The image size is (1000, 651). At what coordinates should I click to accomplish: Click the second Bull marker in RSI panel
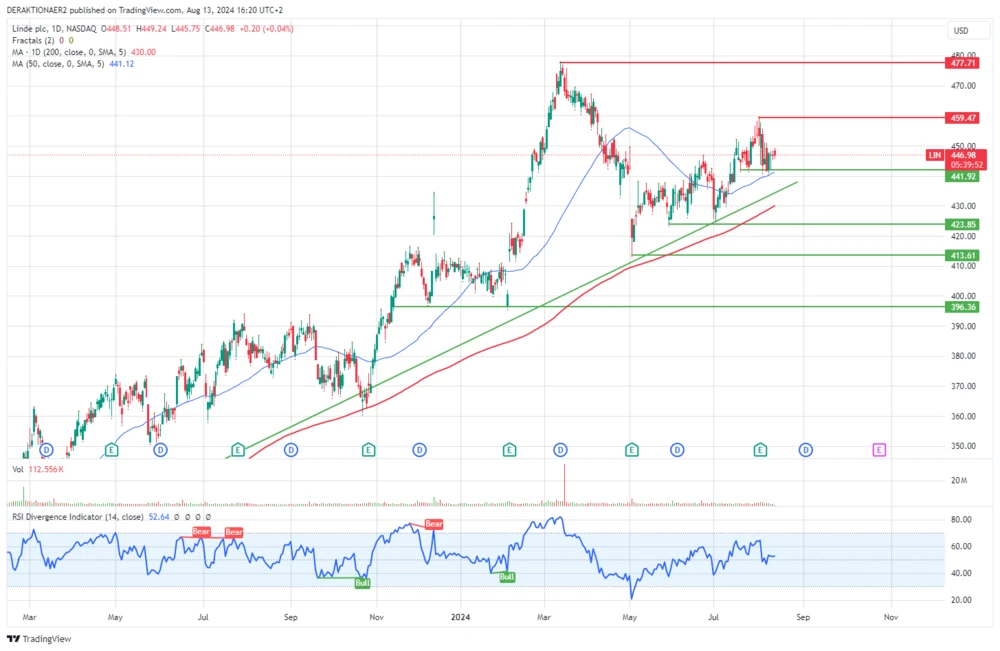(505, 577)
